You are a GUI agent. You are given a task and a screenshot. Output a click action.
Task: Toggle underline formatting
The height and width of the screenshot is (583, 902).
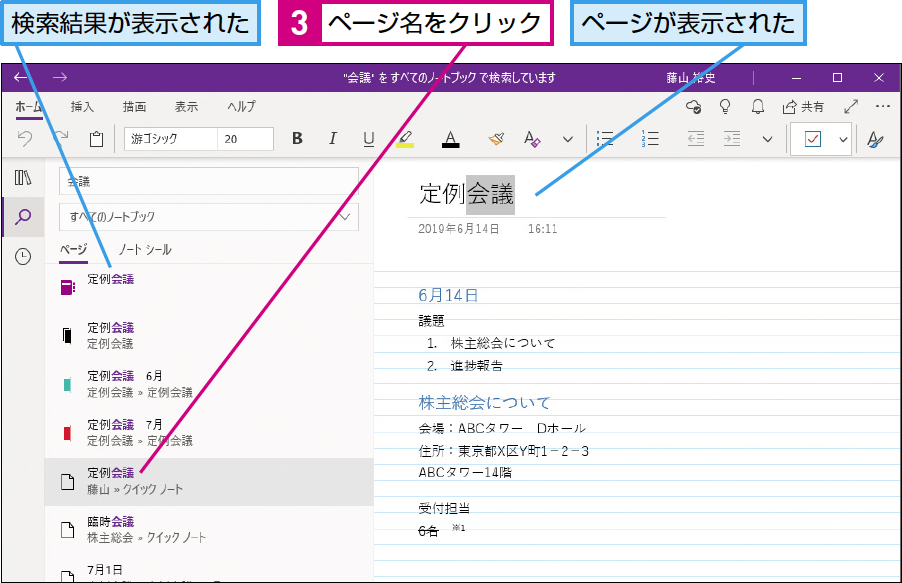[x=369, y=139]
